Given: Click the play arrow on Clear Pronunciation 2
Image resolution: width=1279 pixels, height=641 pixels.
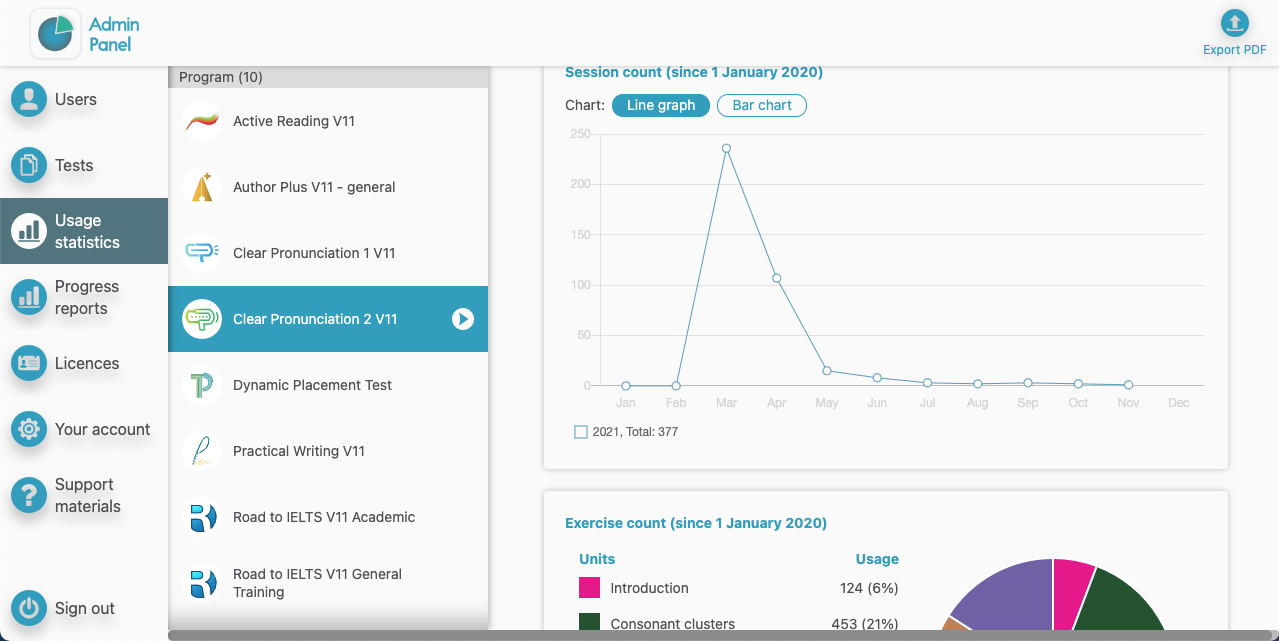Looking at the screenshot, I should pos(462,319).
